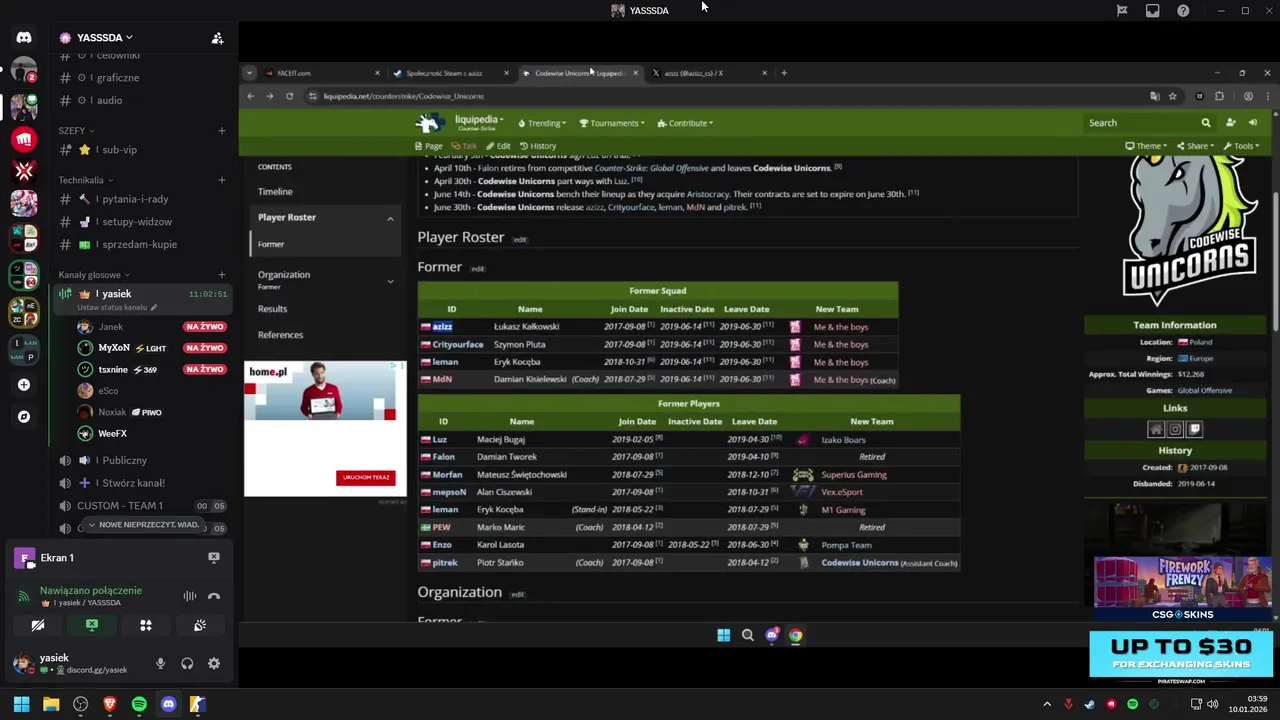Open the Discover servers compass icon
Image resolution: width=1280 pixels, height=720 pixels.
24,417
